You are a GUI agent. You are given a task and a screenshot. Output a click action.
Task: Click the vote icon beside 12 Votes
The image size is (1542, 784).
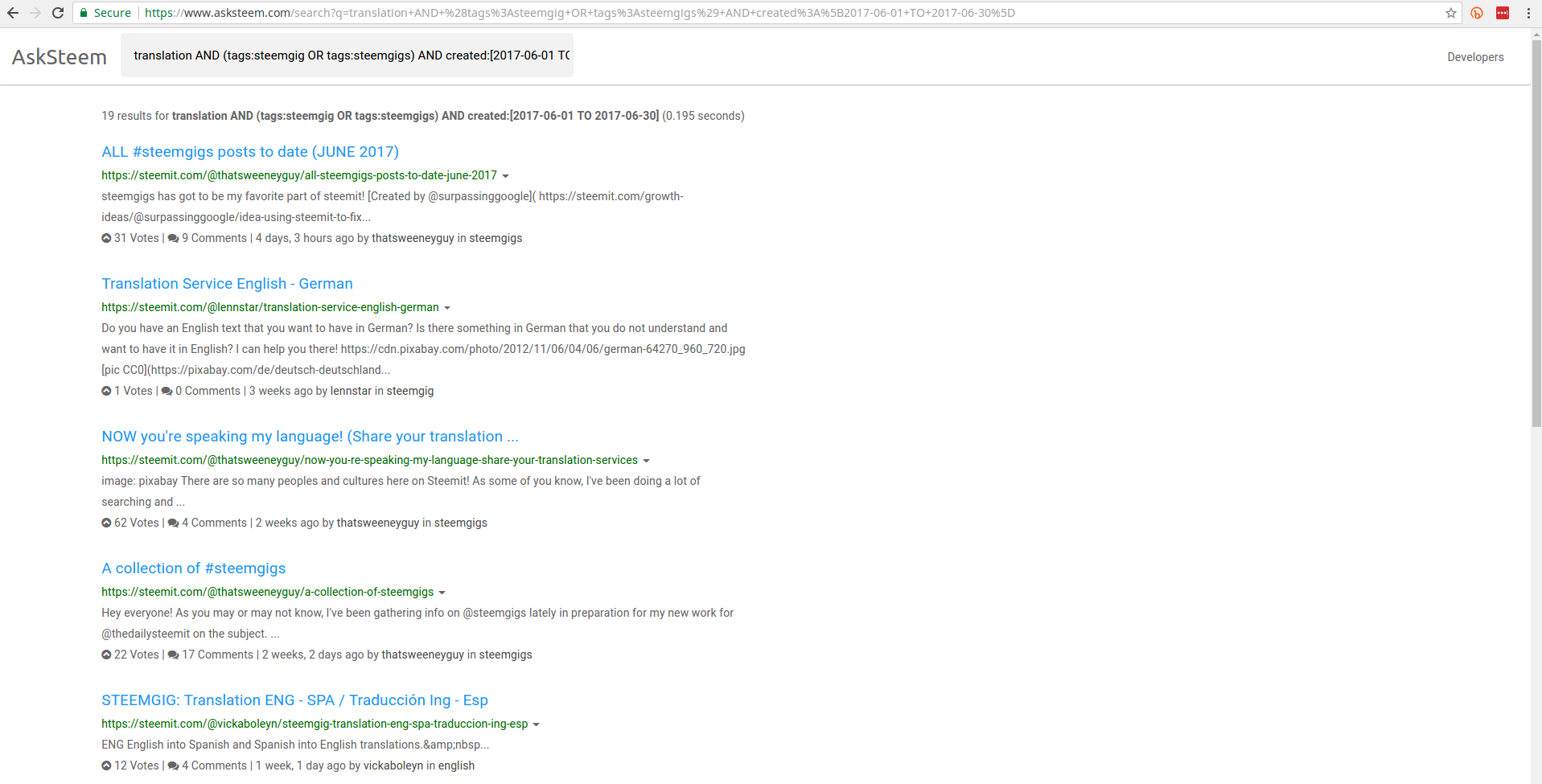(x=106, y=766)
